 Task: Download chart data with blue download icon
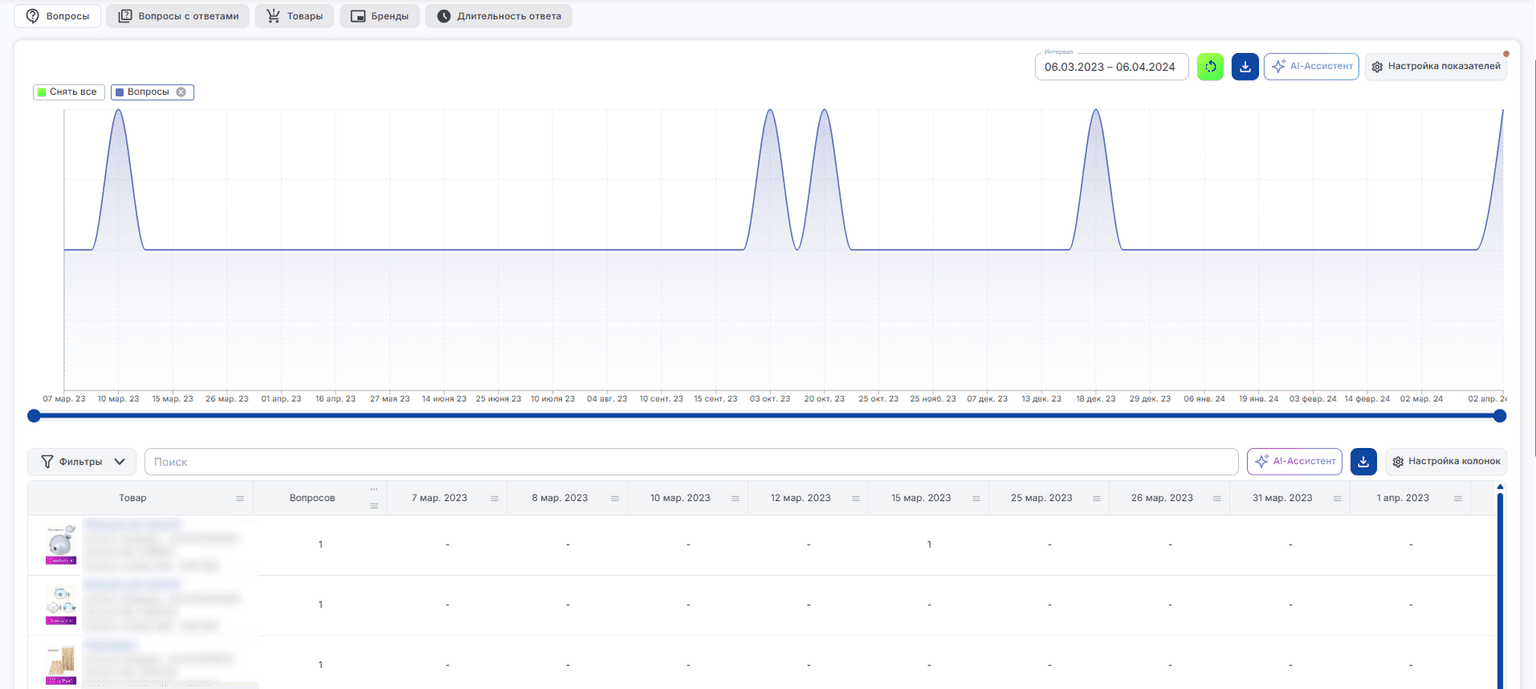(x=1245, y=67)
